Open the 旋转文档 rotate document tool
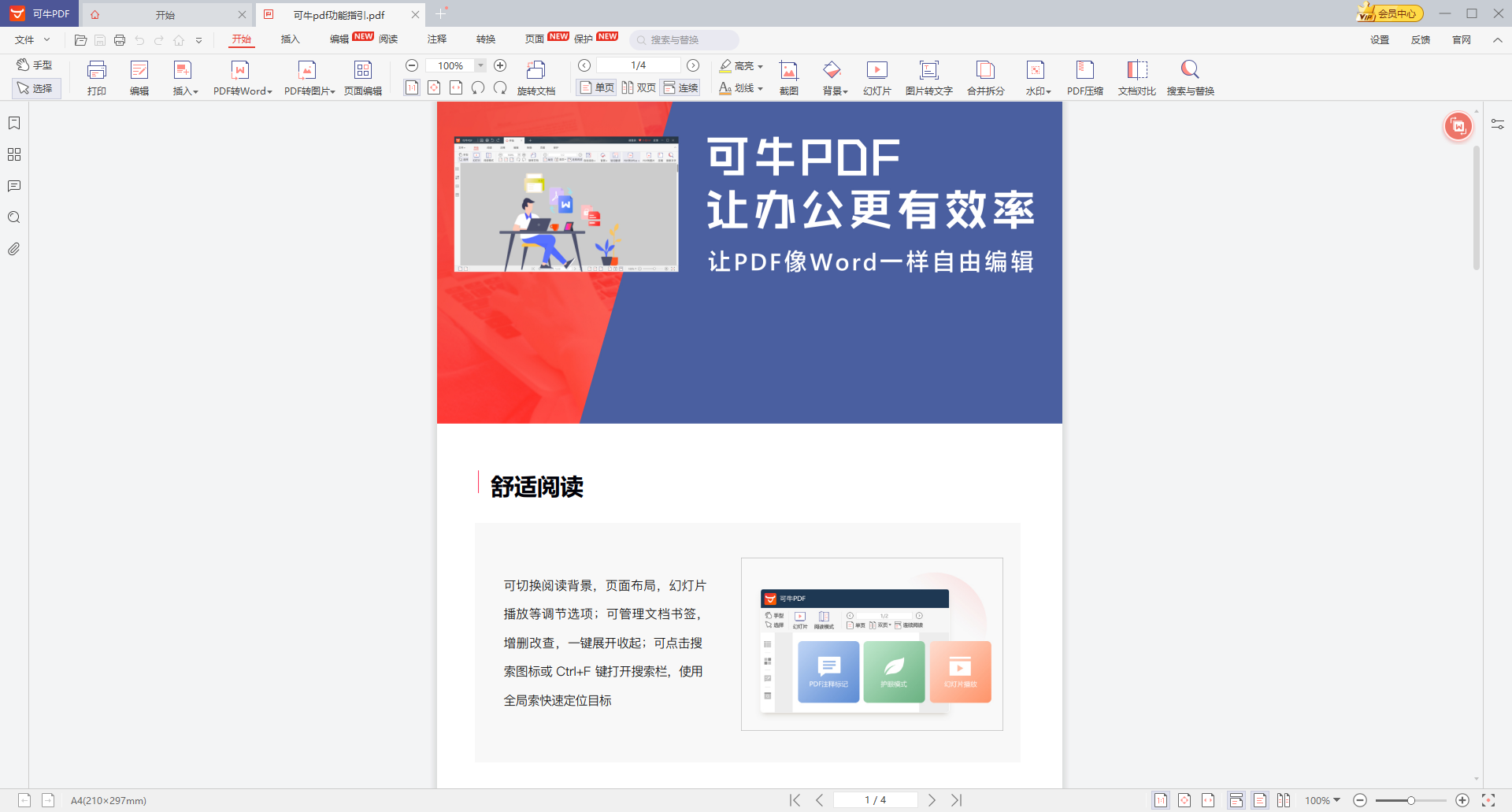This screenshot has width=1512, height=812. 536,76
